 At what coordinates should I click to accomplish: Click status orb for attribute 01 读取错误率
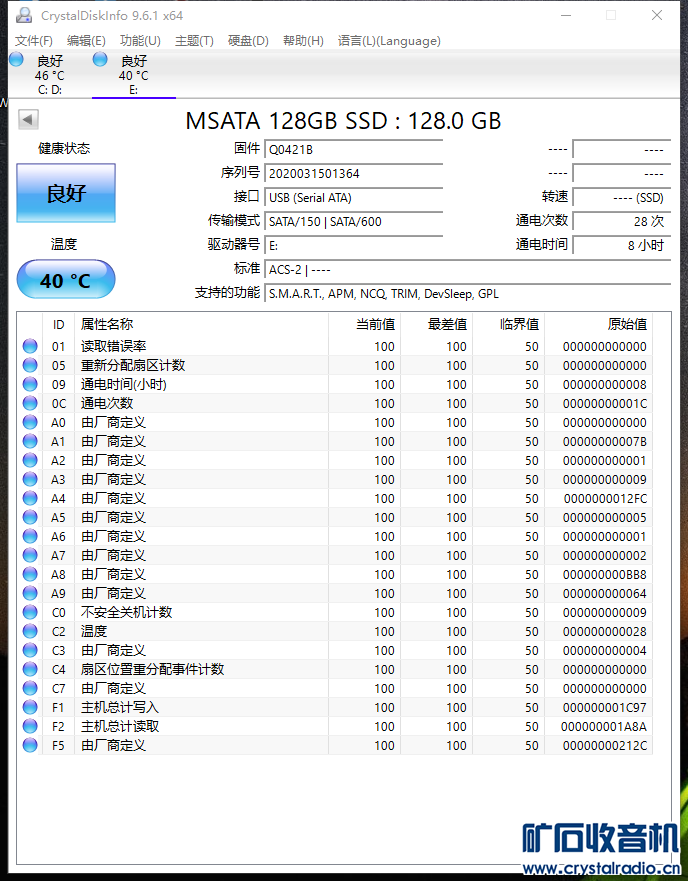coord(30,347)
